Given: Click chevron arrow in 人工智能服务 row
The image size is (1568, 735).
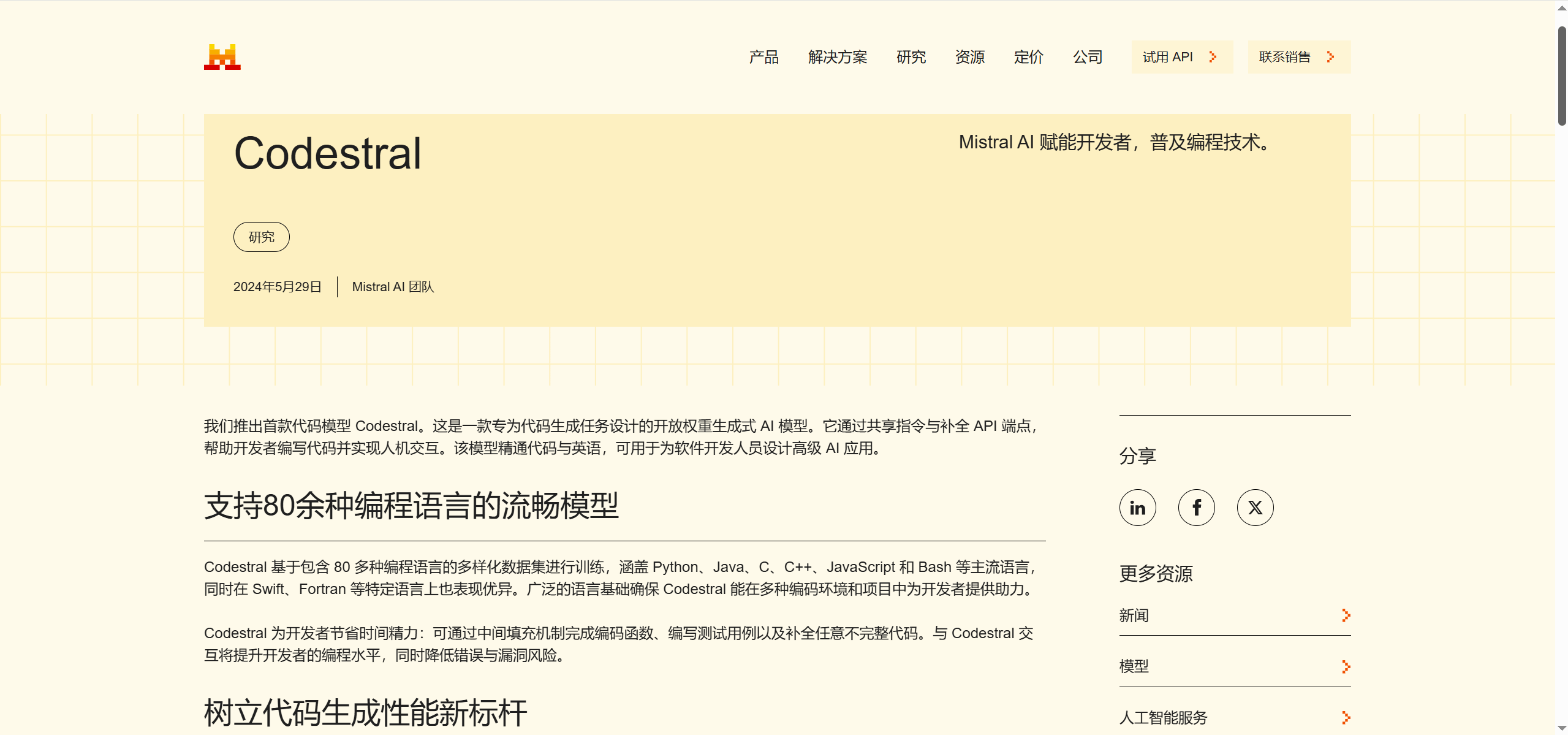Looking at the screenshot, I should coord(1346,718).
